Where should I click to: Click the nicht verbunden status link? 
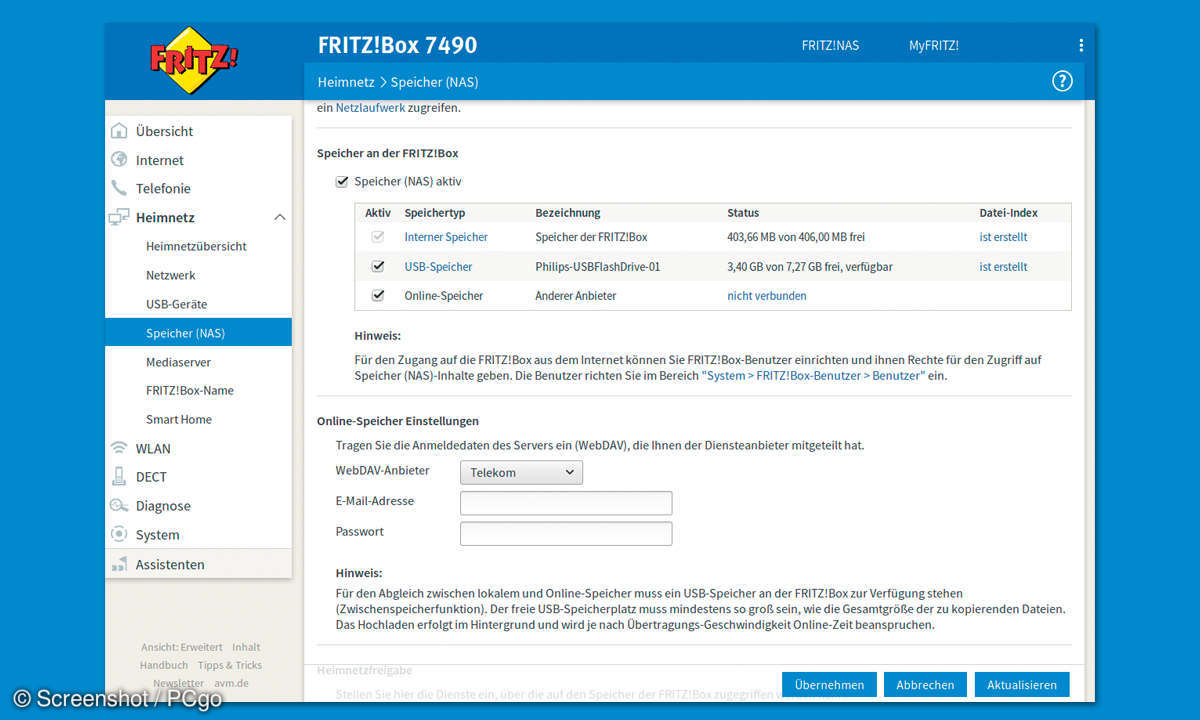tap(766, 296)
